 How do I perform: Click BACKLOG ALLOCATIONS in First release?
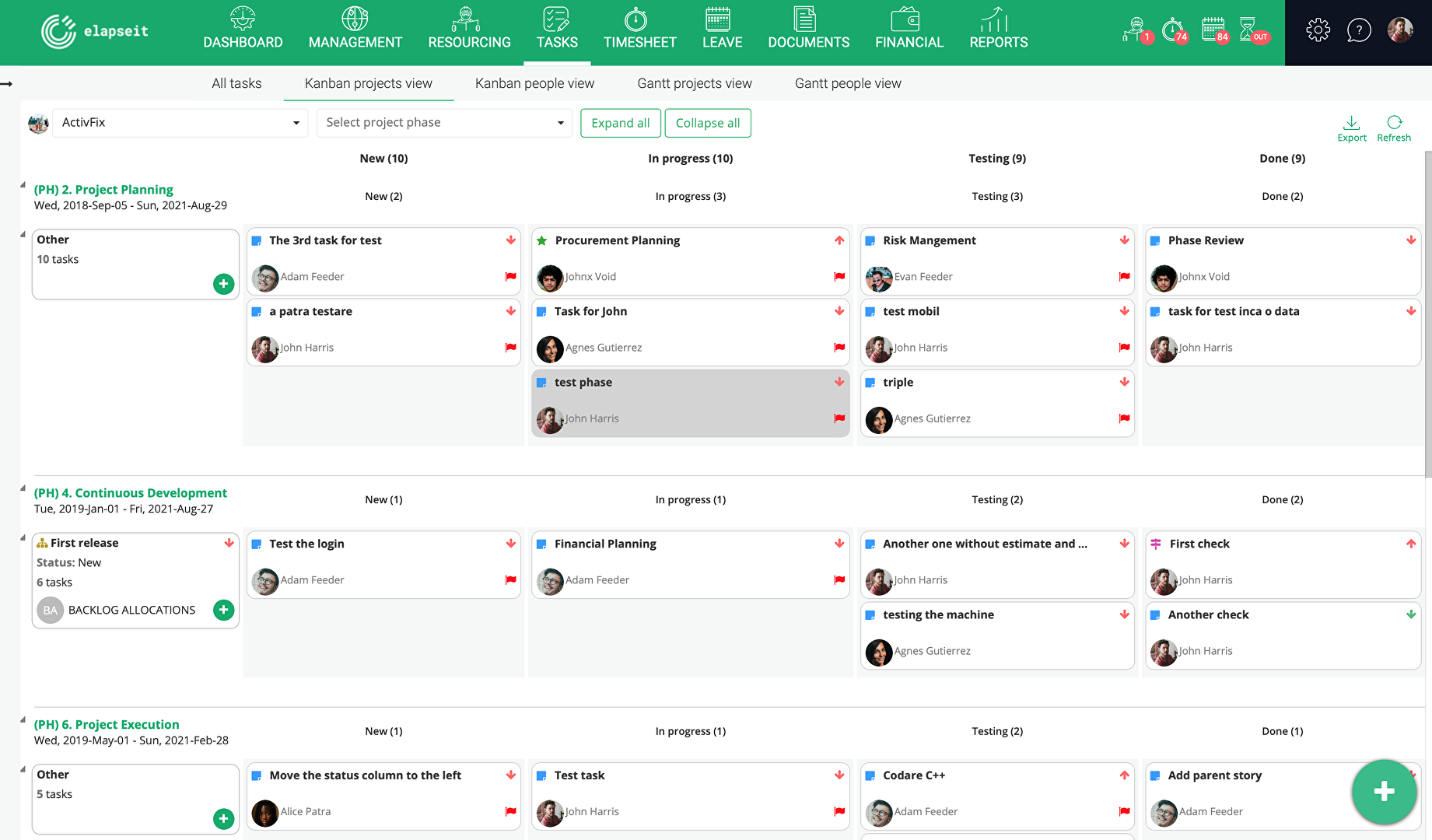pos(131,610)
